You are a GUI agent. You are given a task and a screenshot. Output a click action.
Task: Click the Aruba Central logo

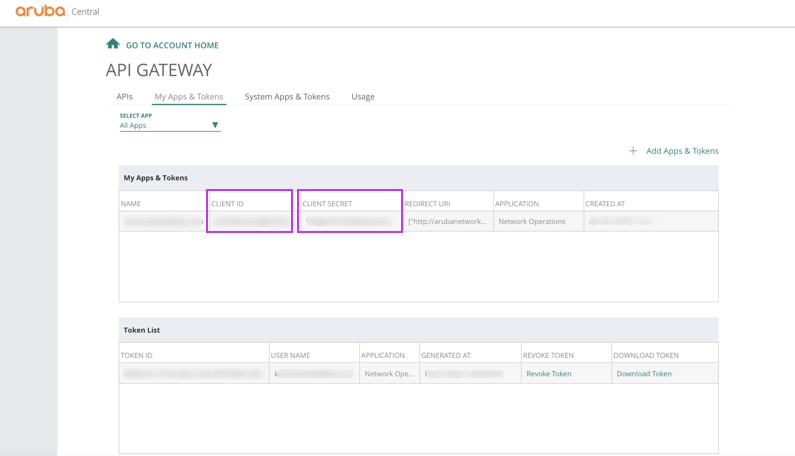point(57,12)
